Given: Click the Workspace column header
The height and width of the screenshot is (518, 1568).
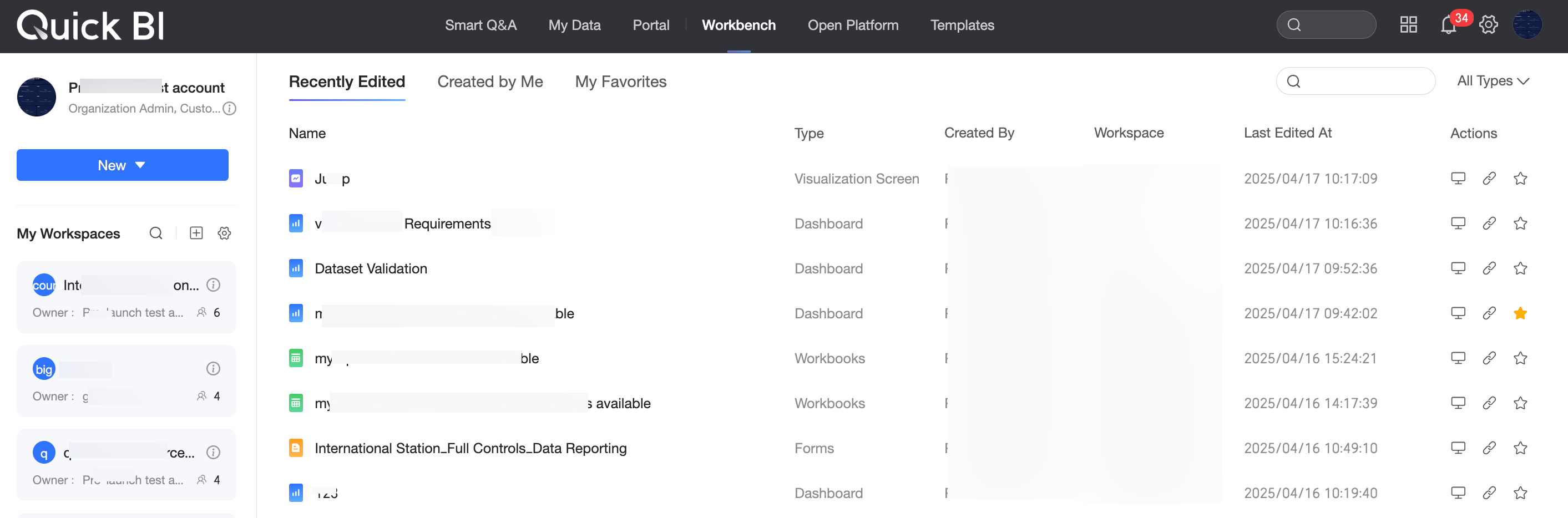Looking at the screenshot, I should point(1129,133).
